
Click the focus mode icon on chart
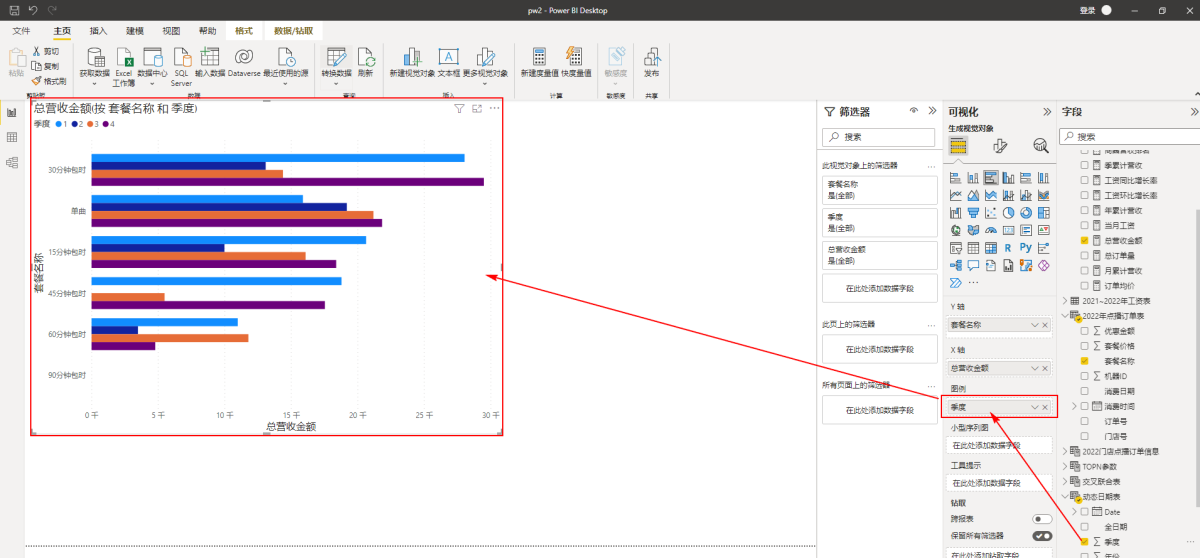coord(477,108)
